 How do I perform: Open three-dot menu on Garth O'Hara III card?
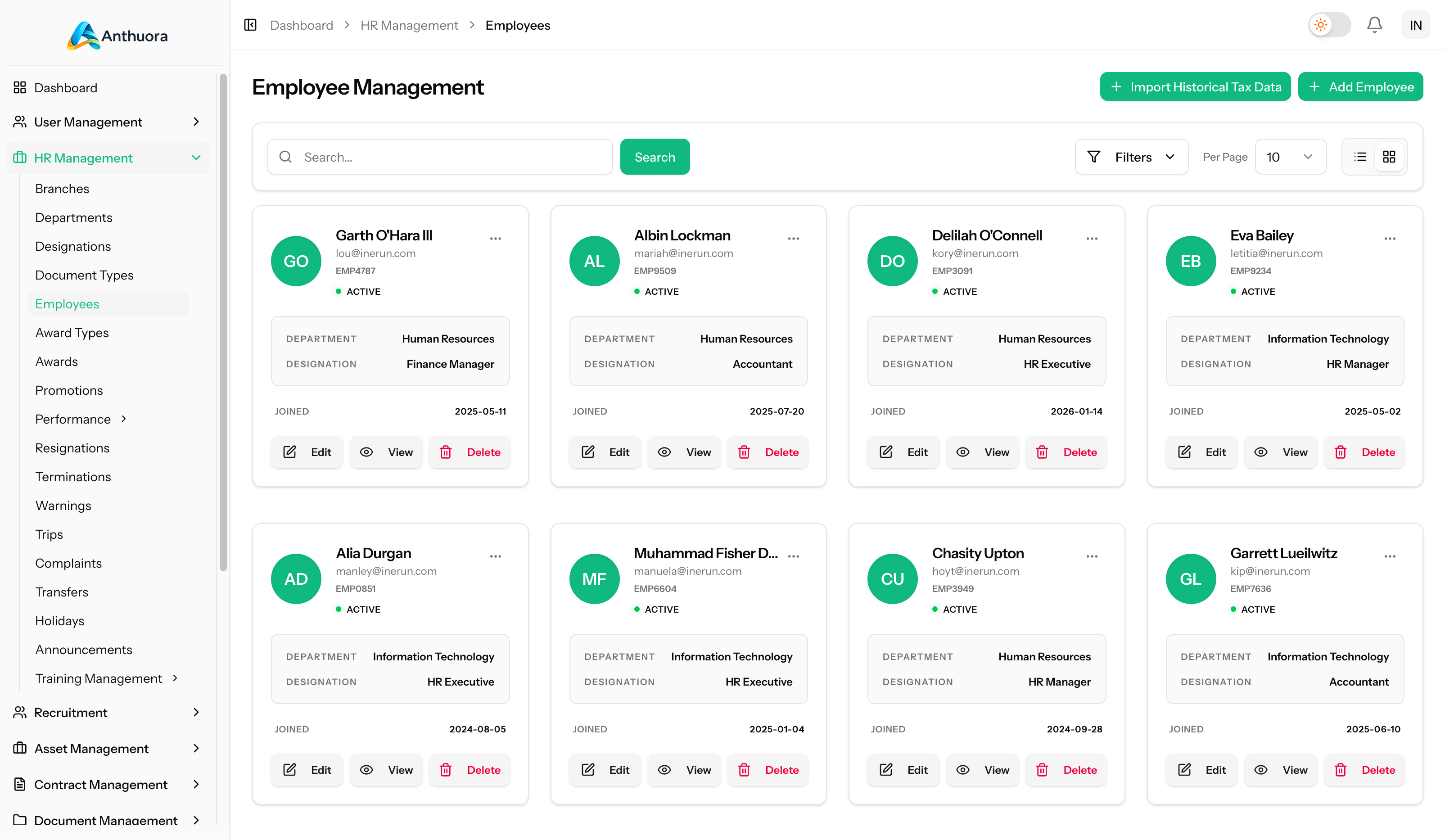pyautogui.click(x=496, y=239)
